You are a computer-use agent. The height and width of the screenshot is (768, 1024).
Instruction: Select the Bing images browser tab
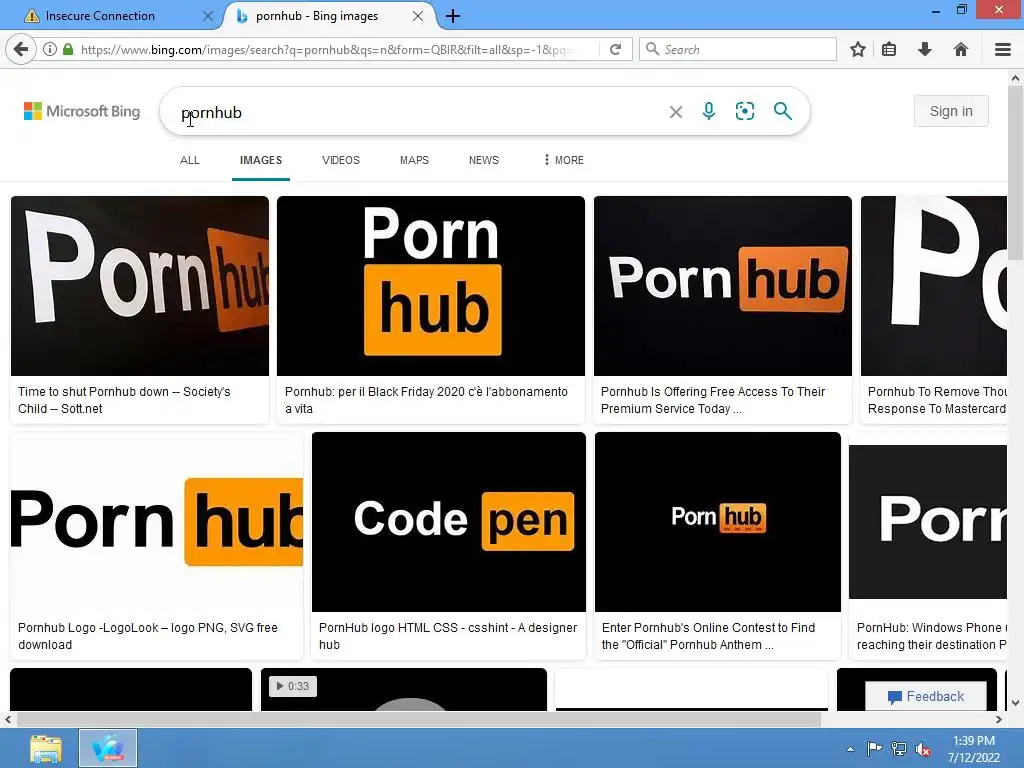pos(317,16)
